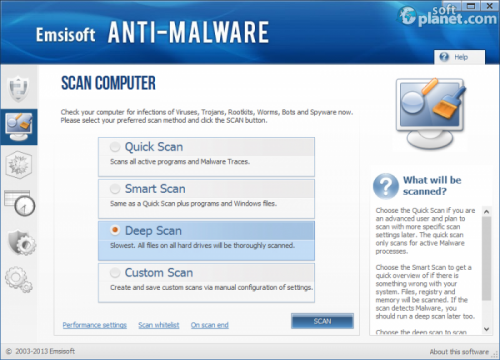
Task: Click the 2003-2013 Emsisoft copyright text
Action: [41, 351]
